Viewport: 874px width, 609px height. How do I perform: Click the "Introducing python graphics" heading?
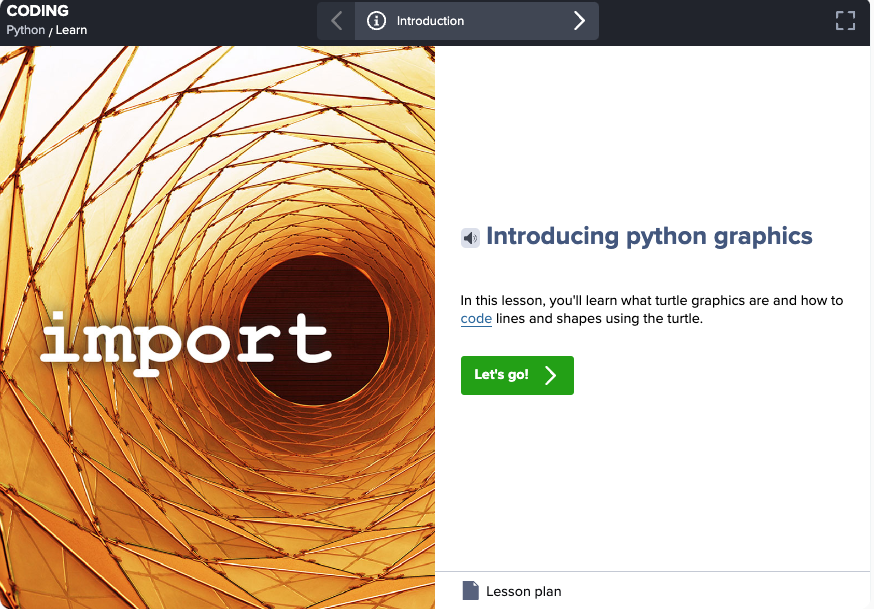649,237
